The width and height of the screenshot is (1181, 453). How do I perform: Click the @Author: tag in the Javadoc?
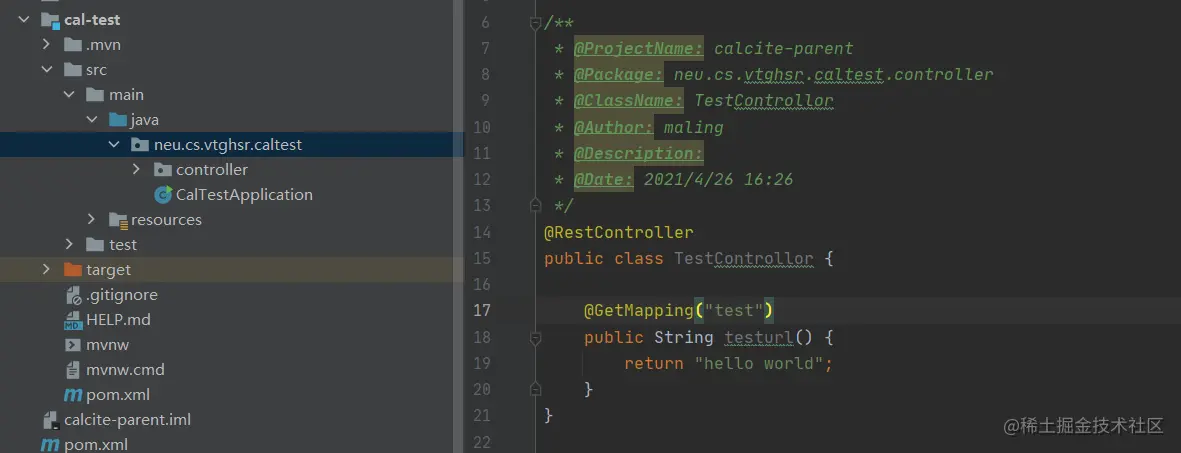(x=614, y=127)
